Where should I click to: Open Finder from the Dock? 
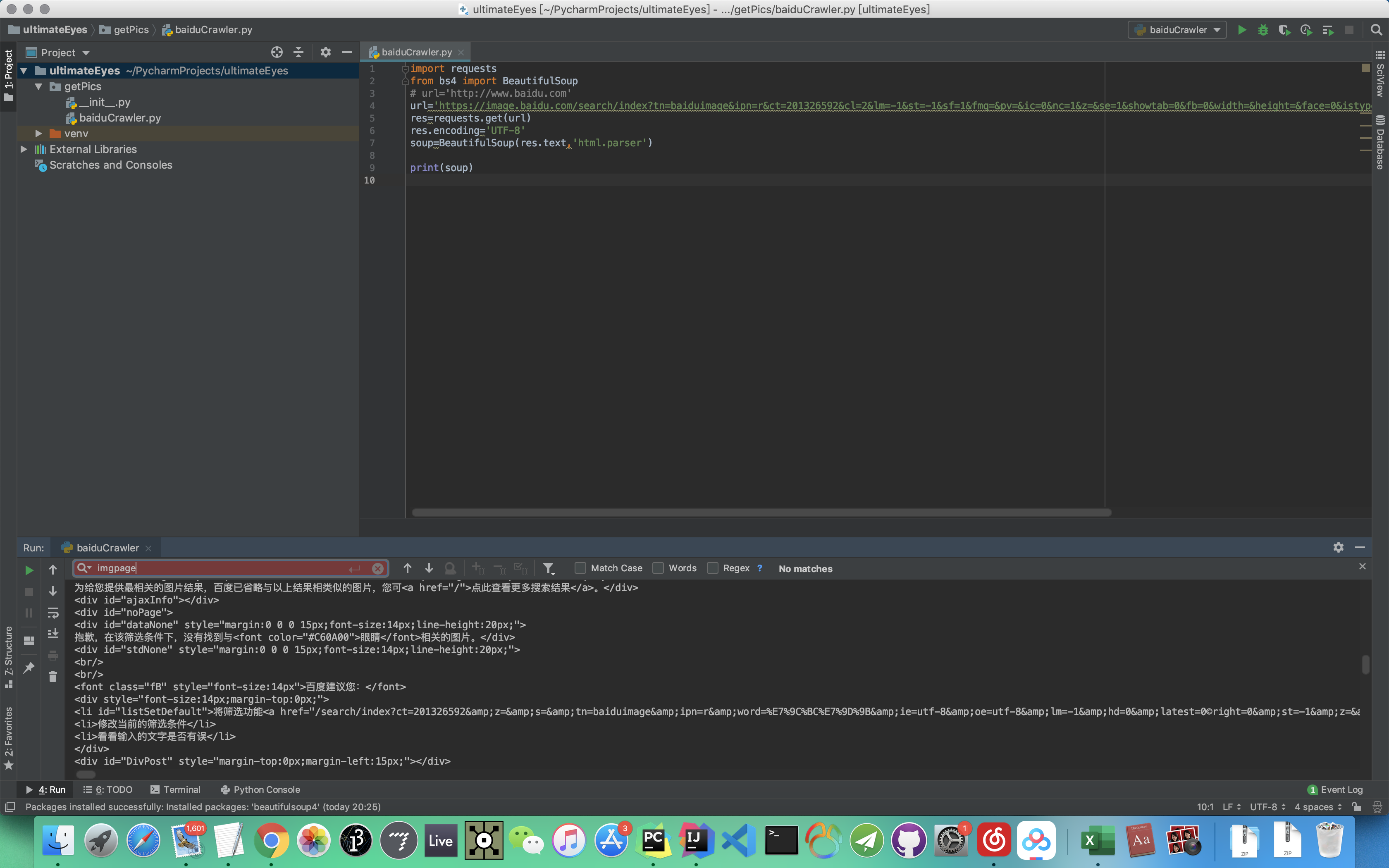[58, 841]
